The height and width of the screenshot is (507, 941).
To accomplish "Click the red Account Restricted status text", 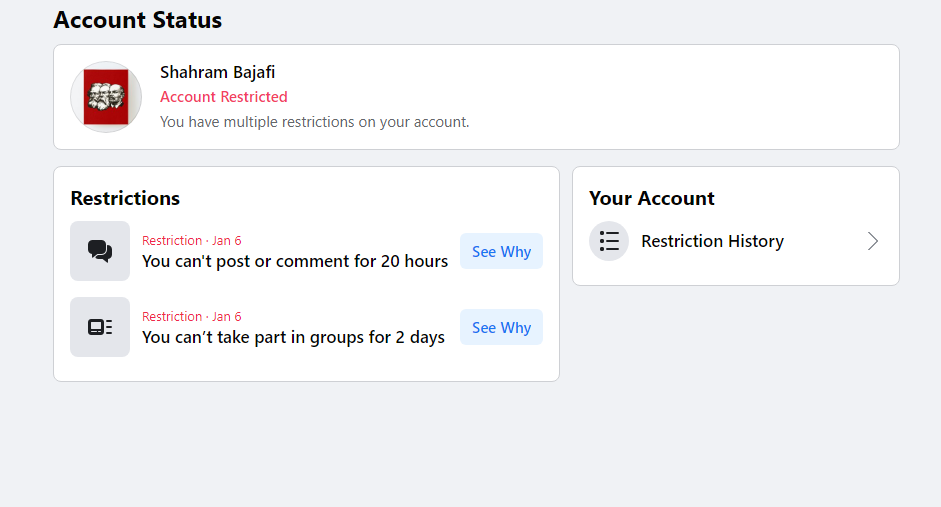I will point(224,97).
